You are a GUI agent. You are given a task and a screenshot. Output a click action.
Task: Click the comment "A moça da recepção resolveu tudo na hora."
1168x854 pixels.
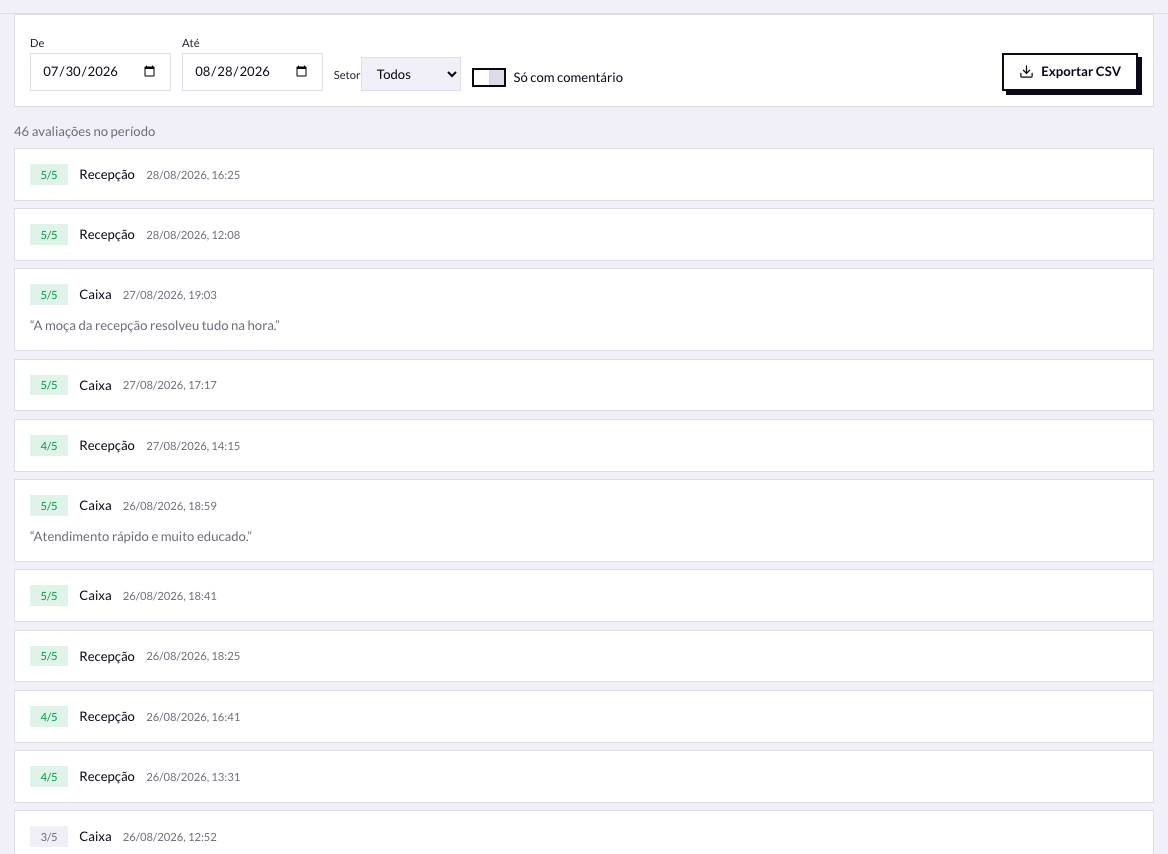coord(155,326)
